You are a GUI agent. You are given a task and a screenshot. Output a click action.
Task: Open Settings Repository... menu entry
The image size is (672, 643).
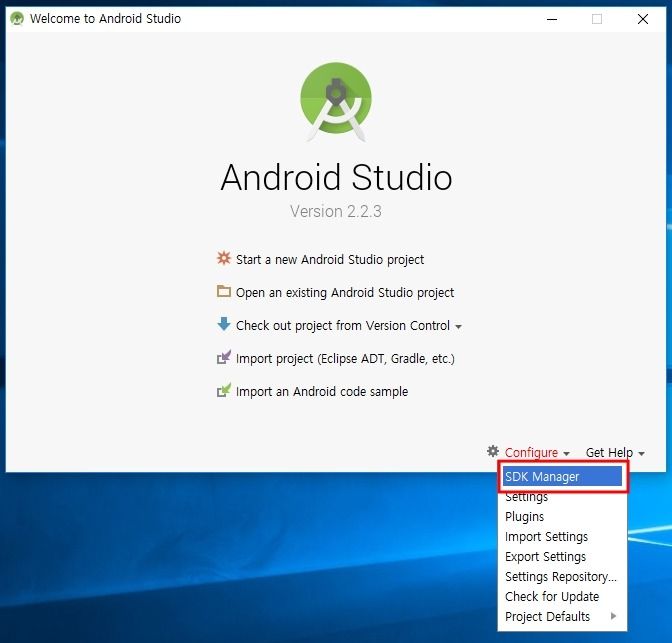click(562, 577)
